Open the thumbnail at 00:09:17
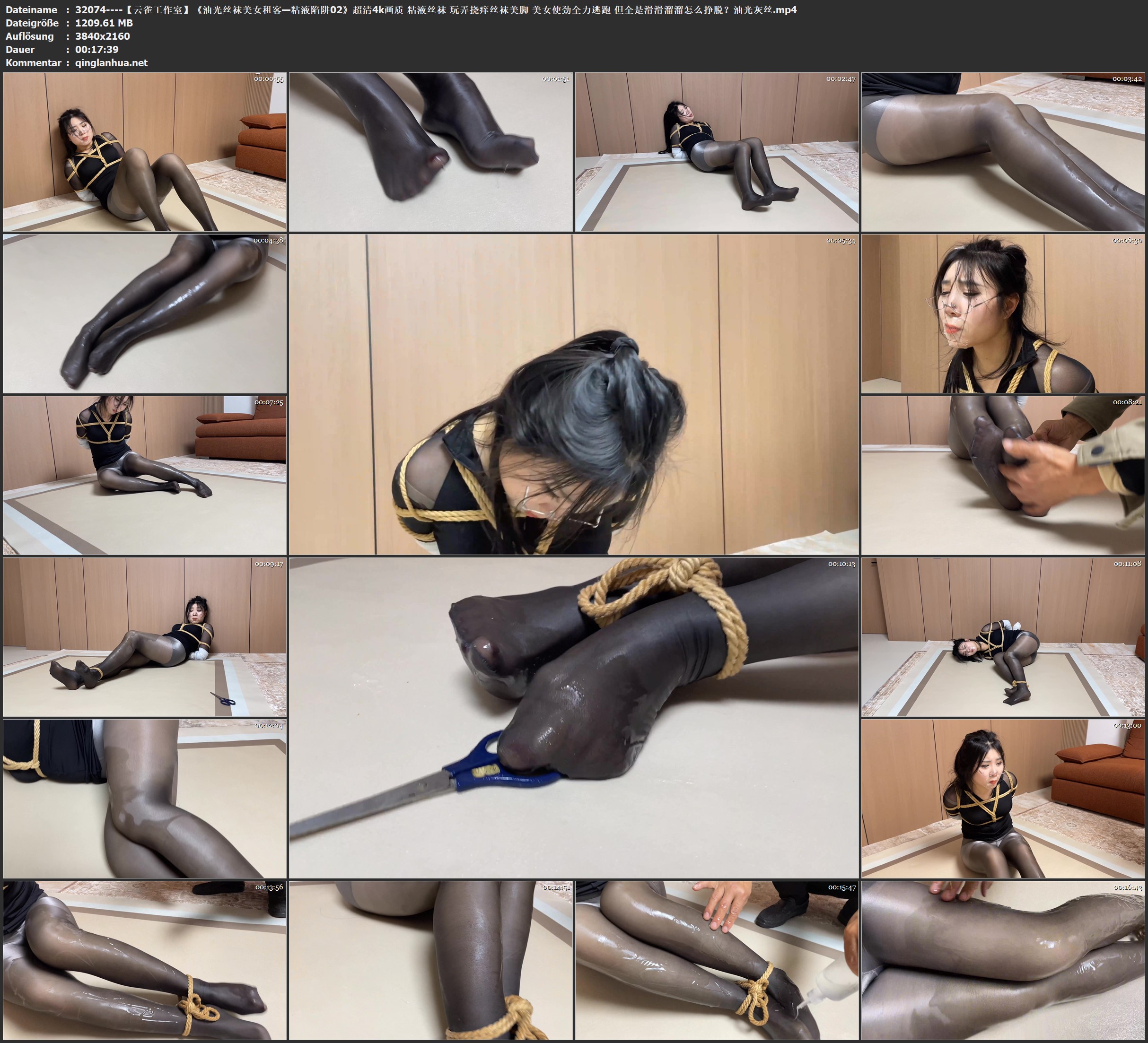The width and height of the screenshot is (1148, 1043). [145, 637]
